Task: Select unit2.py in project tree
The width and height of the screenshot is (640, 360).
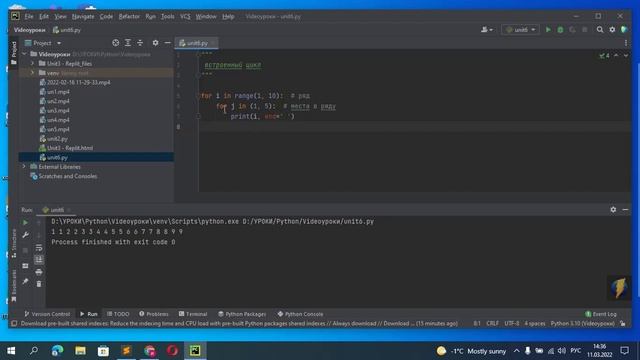Action: pyautogui.click(x=53, y=139)
